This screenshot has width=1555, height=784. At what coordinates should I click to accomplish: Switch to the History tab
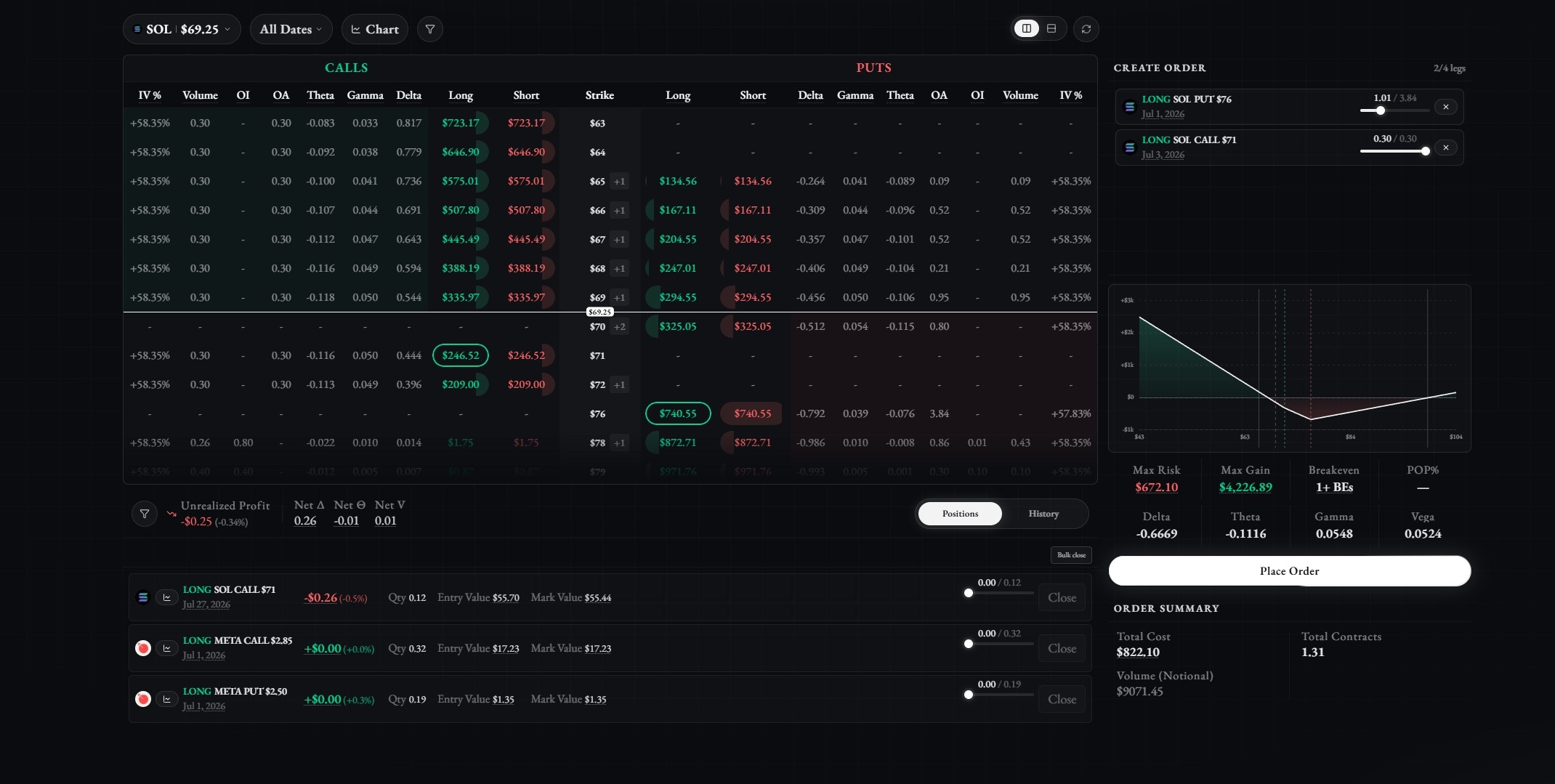click(1043, 514)
